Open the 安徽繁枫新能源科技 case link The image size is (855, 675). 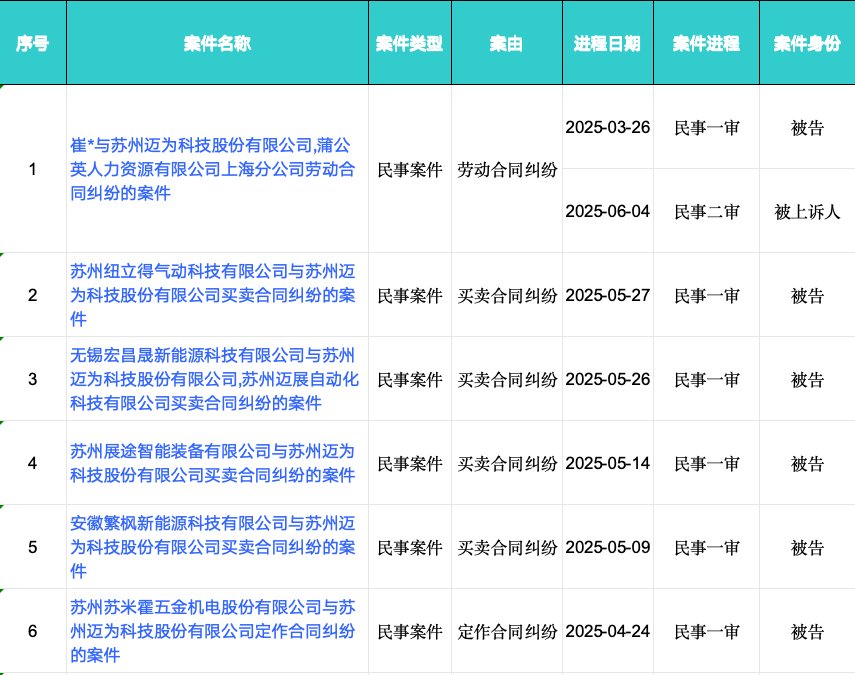[213, 547]
